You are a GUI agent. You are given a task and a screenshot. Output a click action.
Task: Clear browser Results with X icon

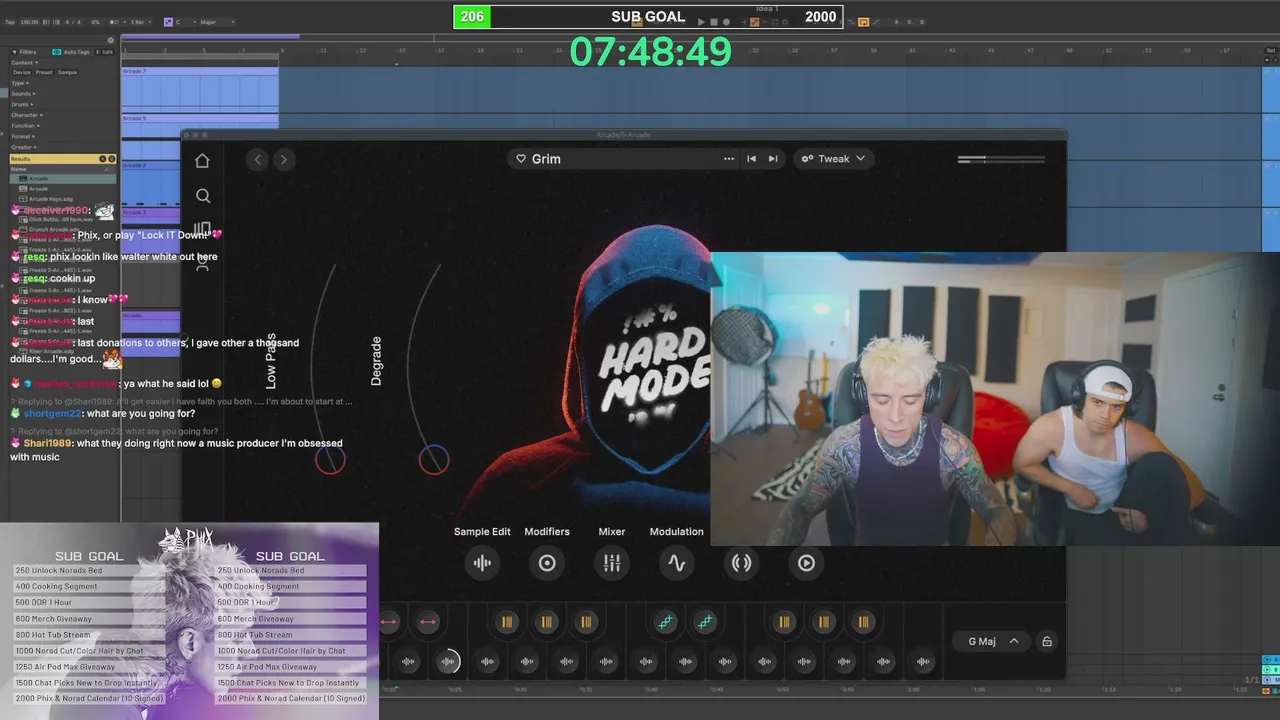coord(102,159)
